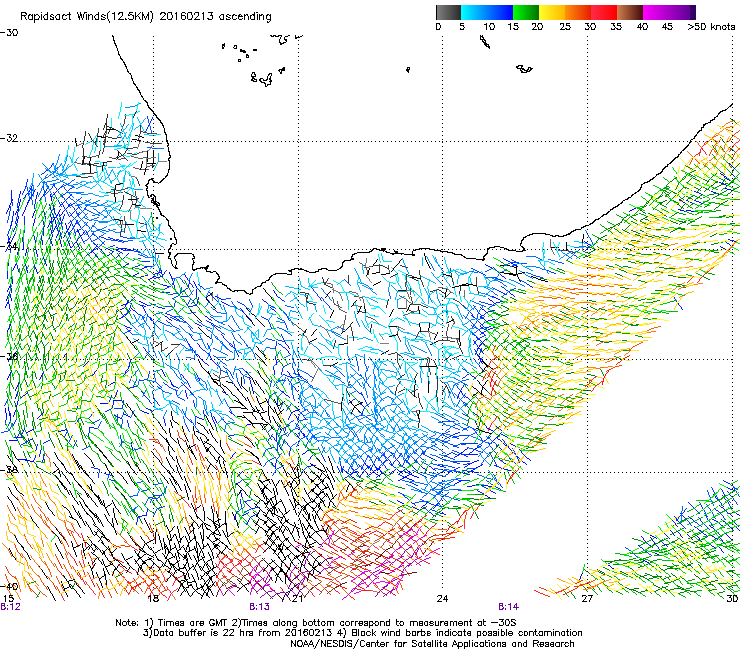Click the purple 'B:13' time marker

260,607
